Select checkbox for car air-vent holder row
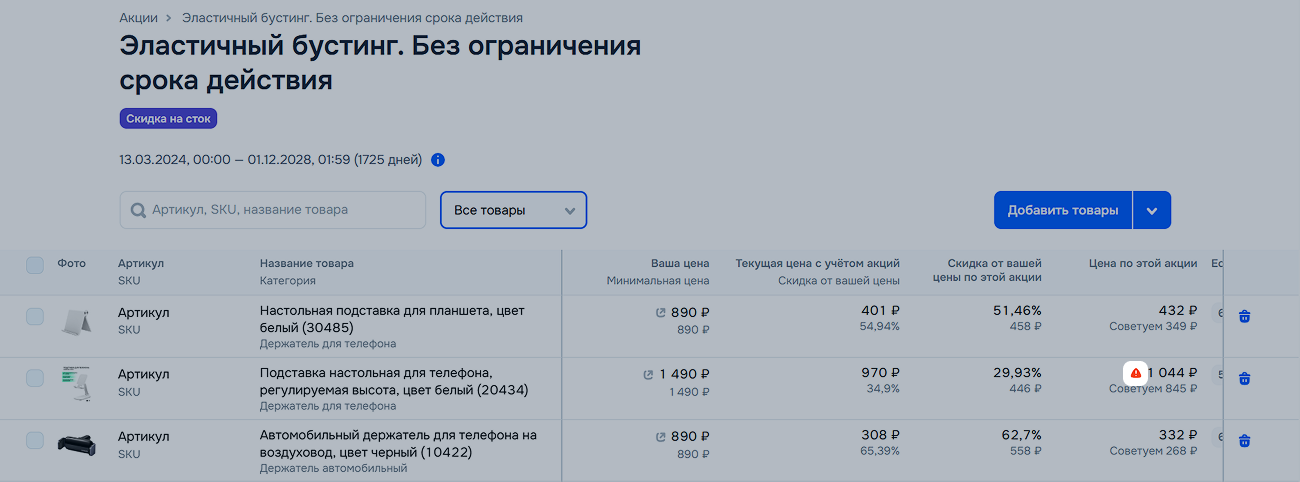The width and height of the screenshot is (1300, 482). 35,440
